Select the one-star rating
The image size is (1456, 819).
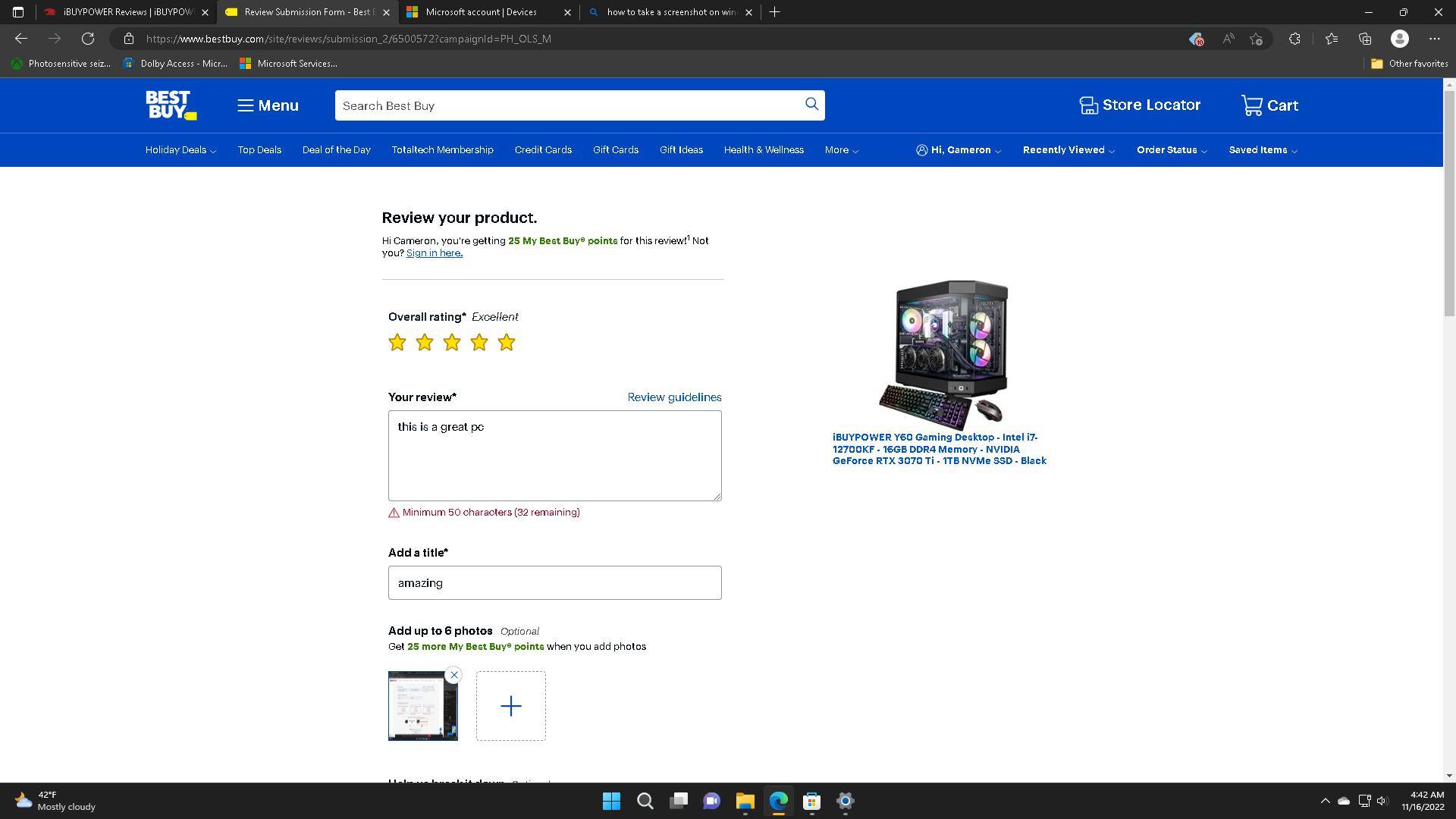coord(397,342)
